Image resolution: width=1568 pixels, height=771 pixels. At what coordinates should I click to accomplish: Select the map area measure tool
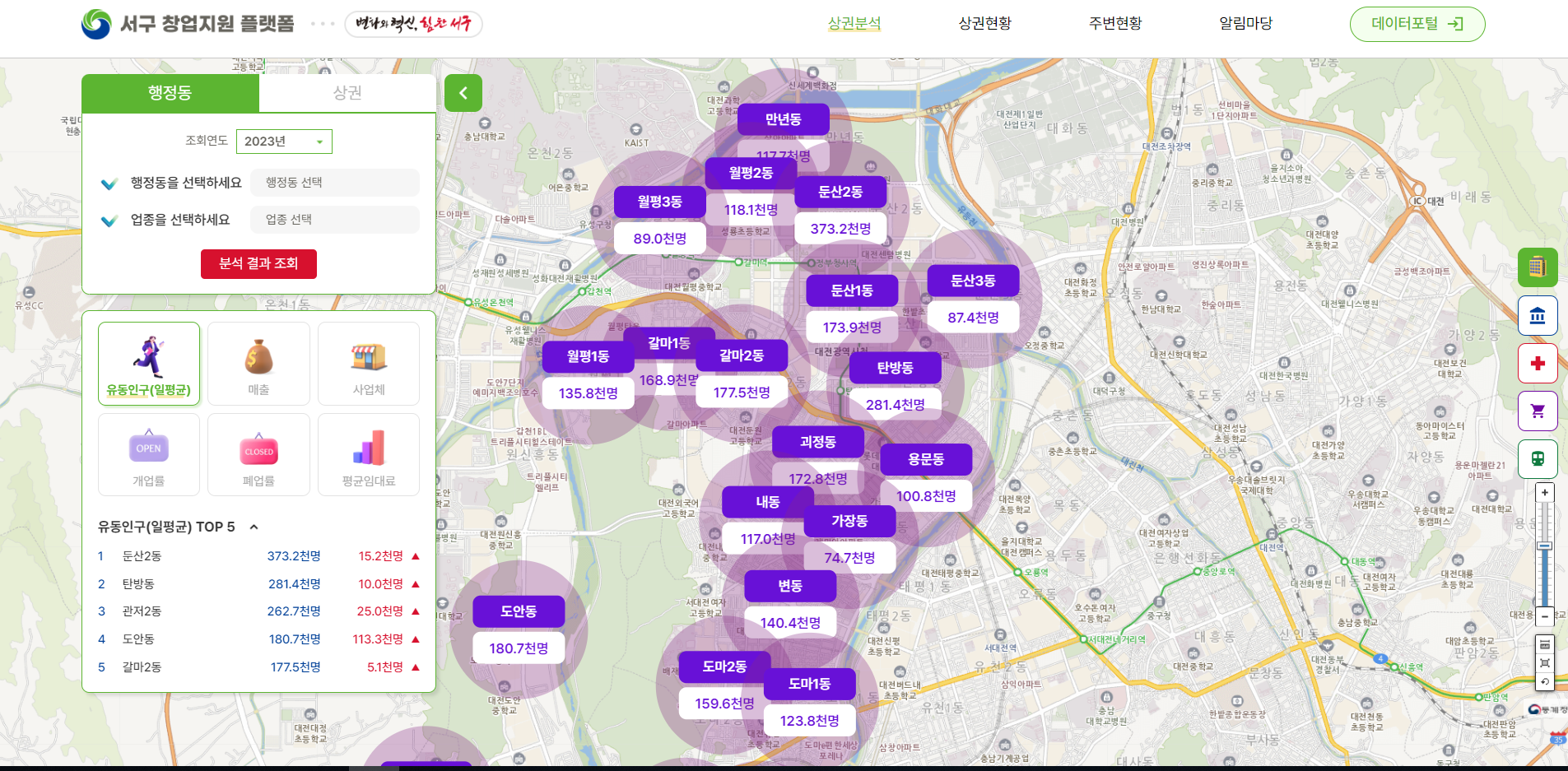pyautogui.click(x=1545, y=662)
